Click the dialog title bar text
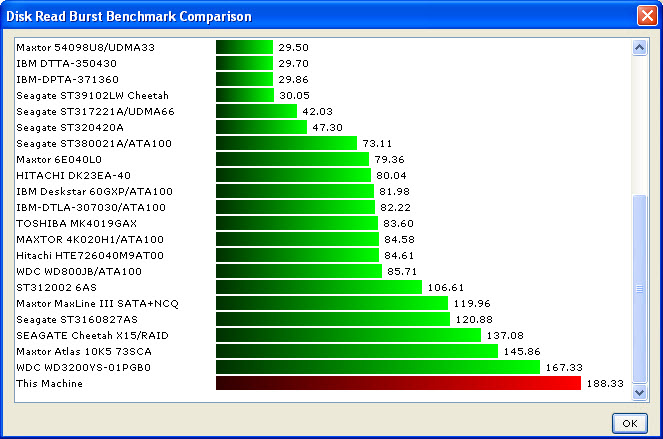Screen dimensions: 663x439 coord(129,16)
